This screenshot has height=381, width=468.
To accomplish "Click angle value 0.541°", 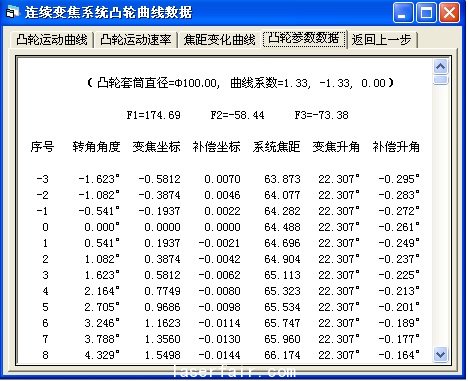I will point(102,243).
